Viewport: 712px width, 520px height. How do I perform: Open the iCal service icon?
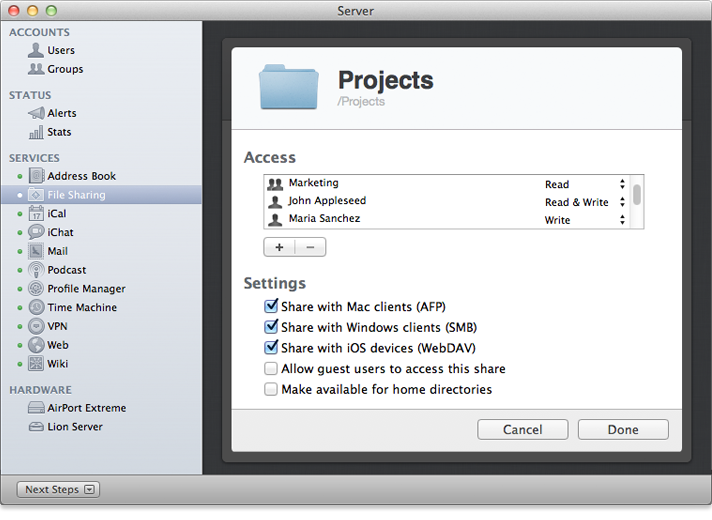pyautogui.click(x=36, y=214)
